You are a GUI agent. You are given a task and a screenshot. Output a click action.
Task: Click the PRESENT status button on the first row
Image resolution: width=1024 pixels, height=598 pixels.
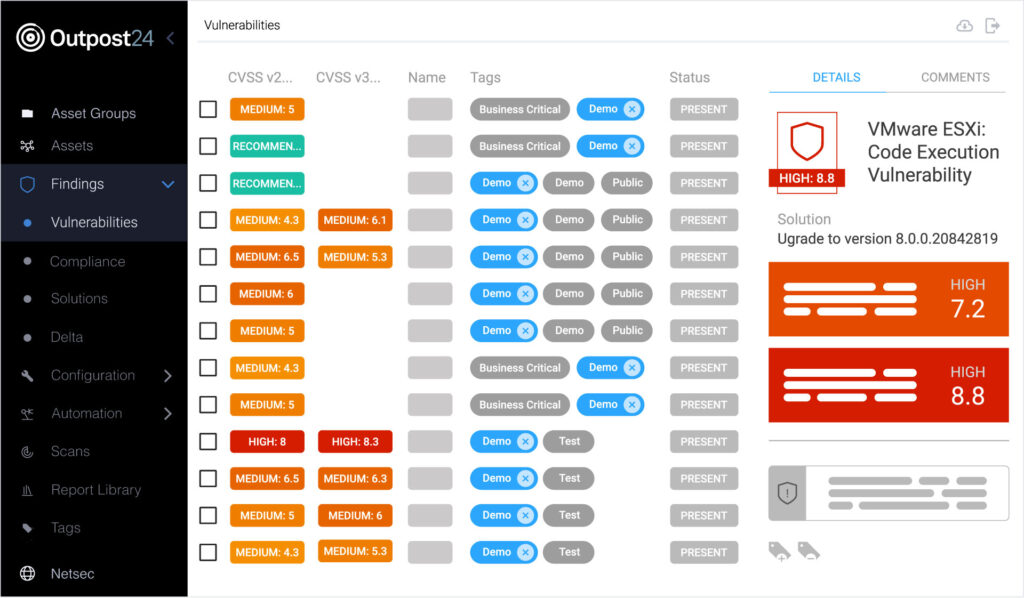pyautogui.click(x=703, y=109)
